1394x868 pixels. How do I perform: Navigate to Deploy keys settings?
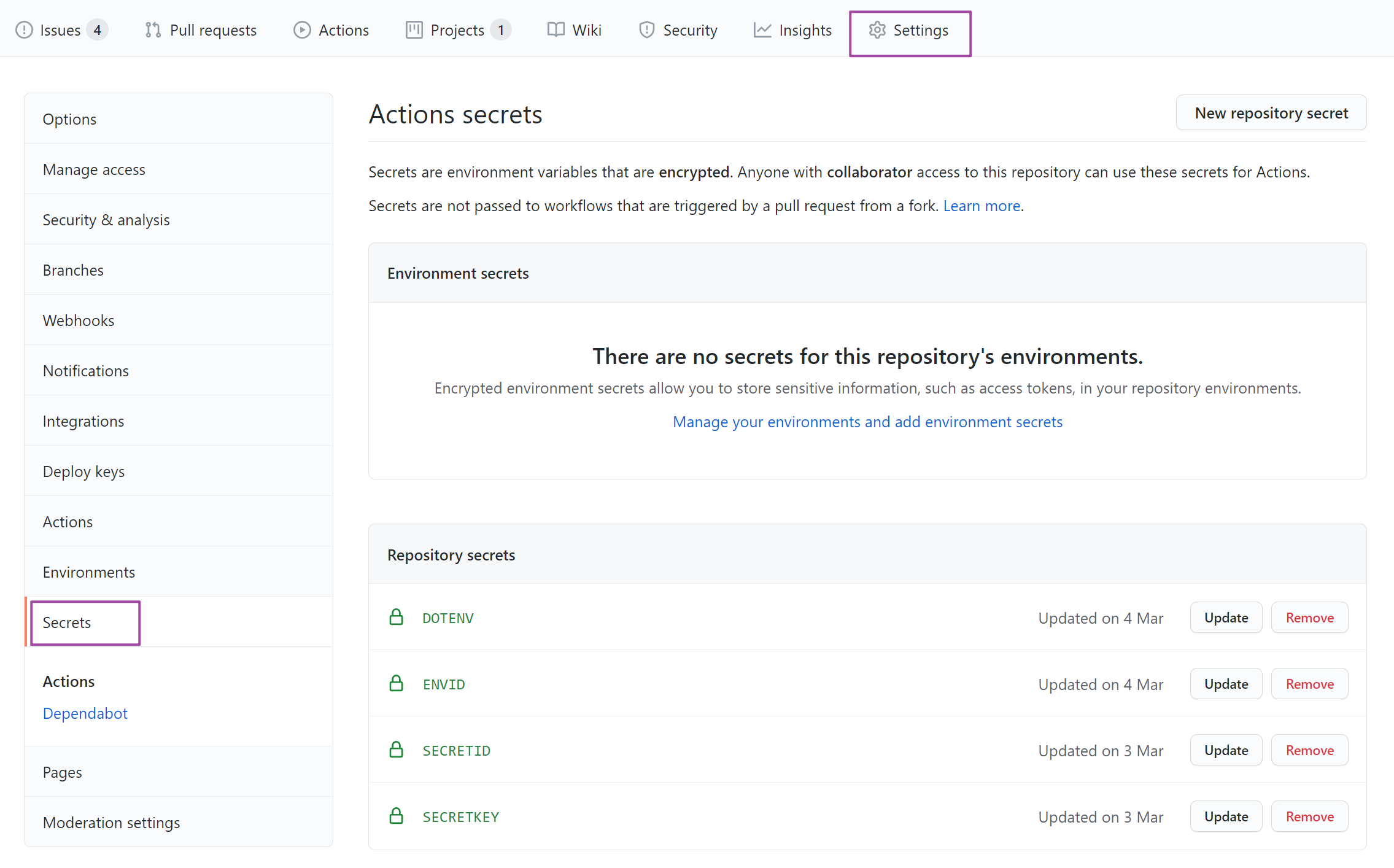pyautogui.click(x=83, y=470)
